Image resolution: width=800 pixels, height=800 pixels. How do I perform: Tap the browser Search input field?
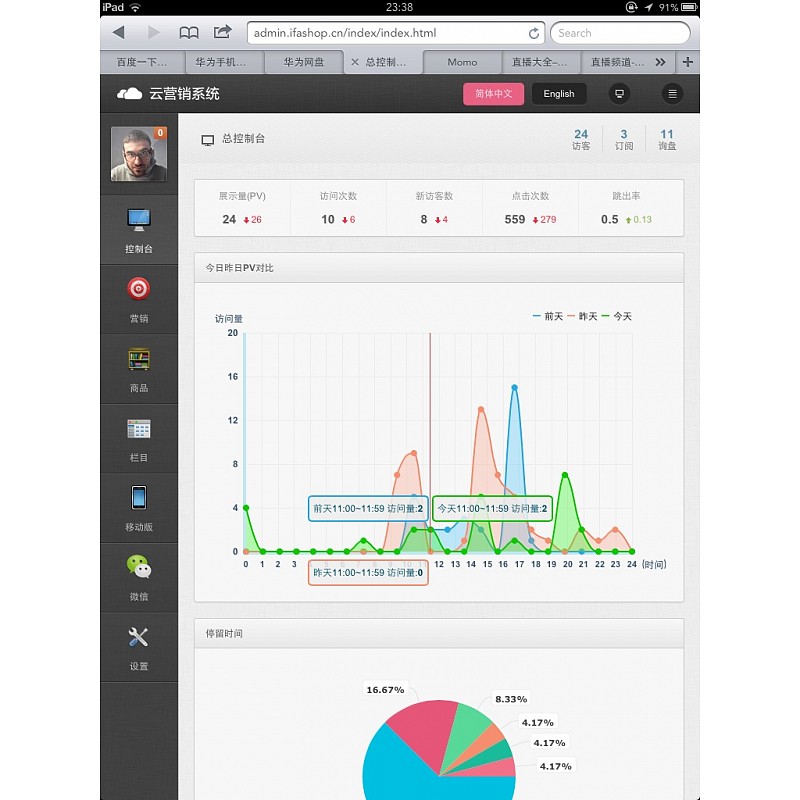[620, 33]
